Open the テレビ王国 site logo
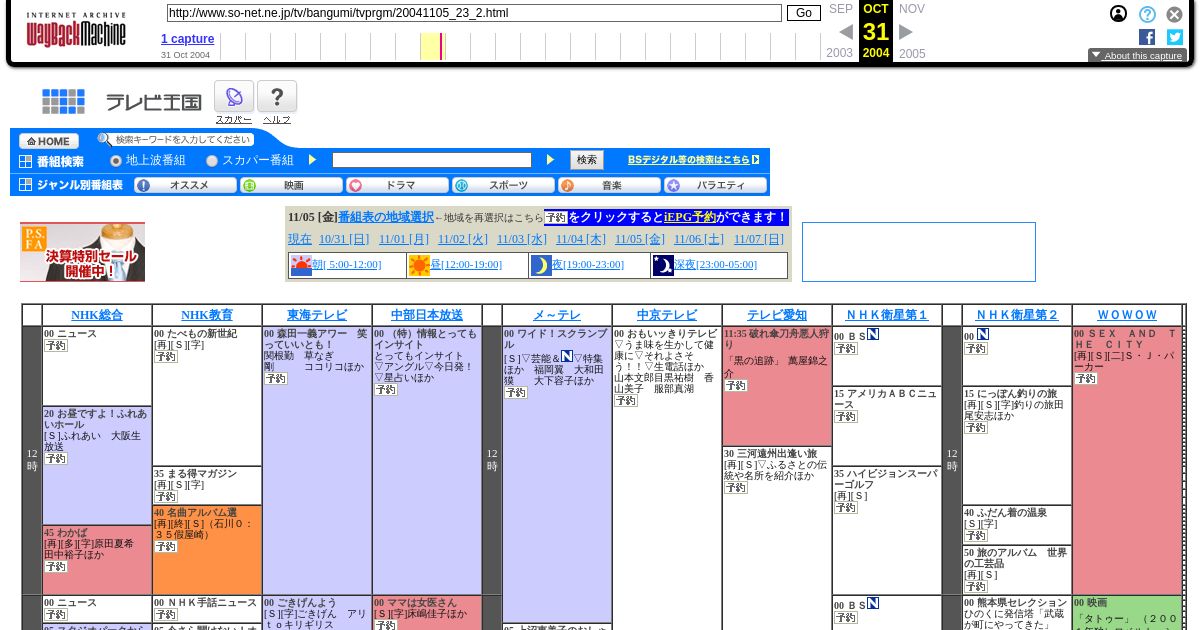 (x=121, y=102)
